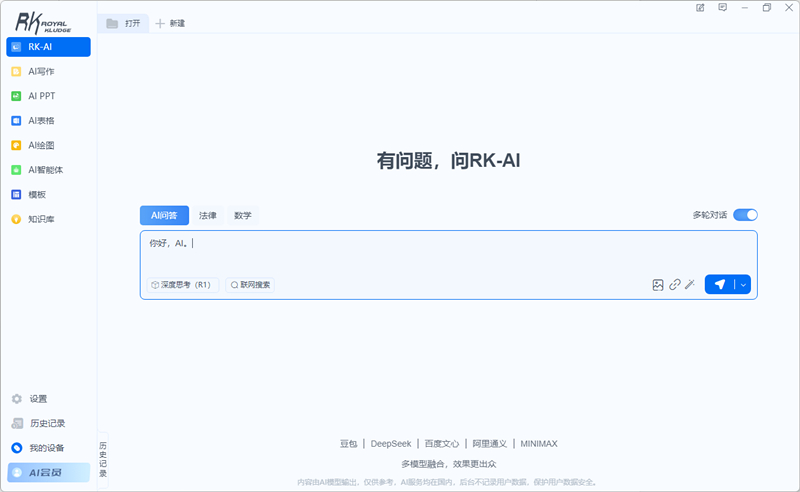Click the image upload icon in input box
800x492 pixels.
click(658, 285)
